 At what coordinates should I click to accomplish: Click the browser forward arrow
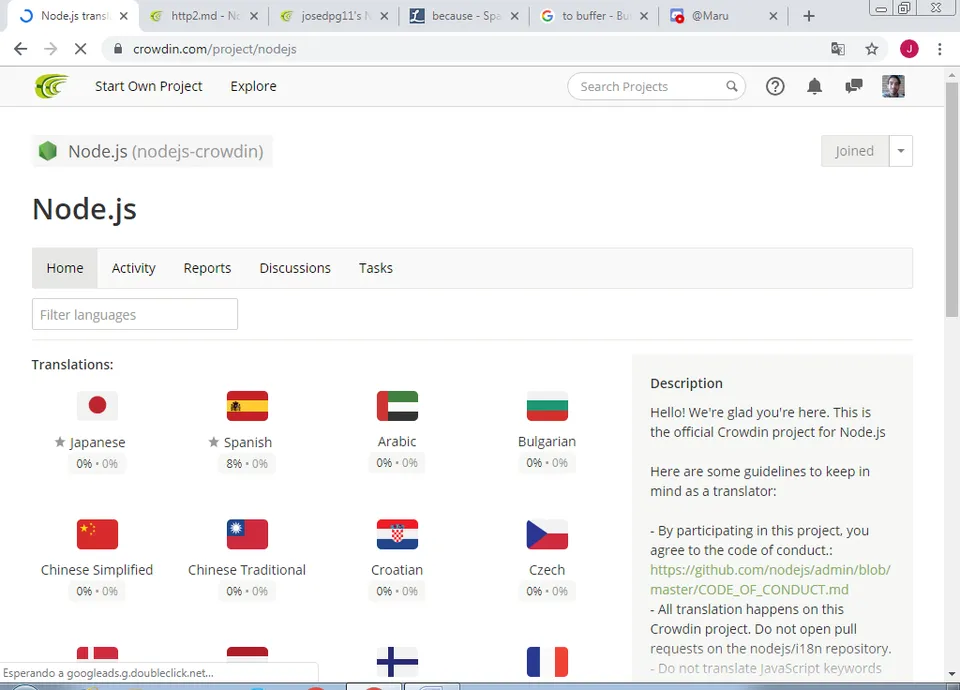click(50, 49)
